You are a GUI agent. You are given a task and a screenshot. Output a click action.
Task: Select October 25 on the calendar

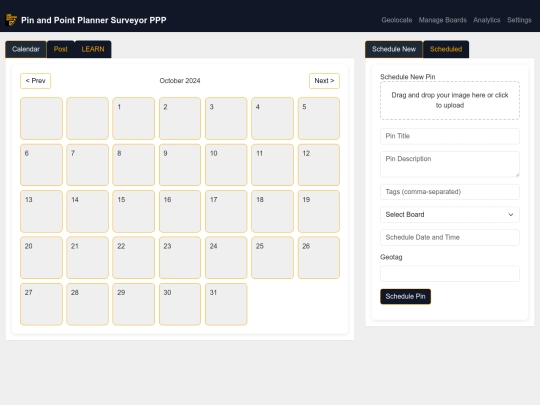coord(272,258)
